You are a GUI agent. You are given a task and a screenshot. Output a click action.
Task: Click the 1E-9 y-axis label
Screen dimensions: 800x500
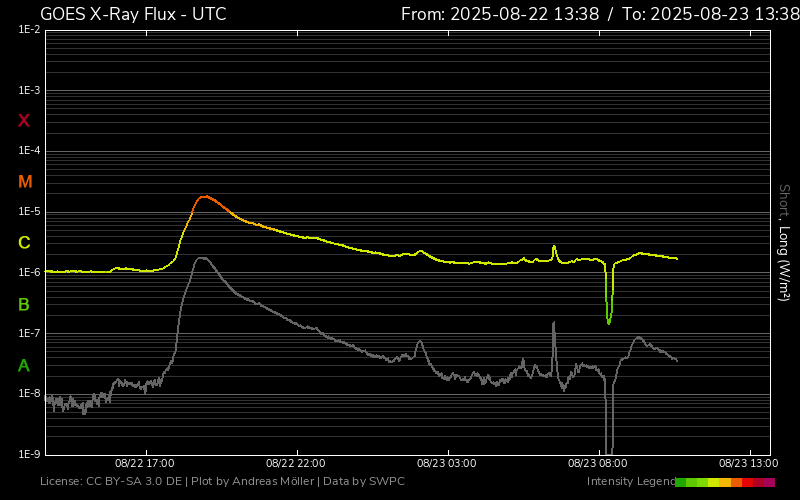tap(29, 454)
